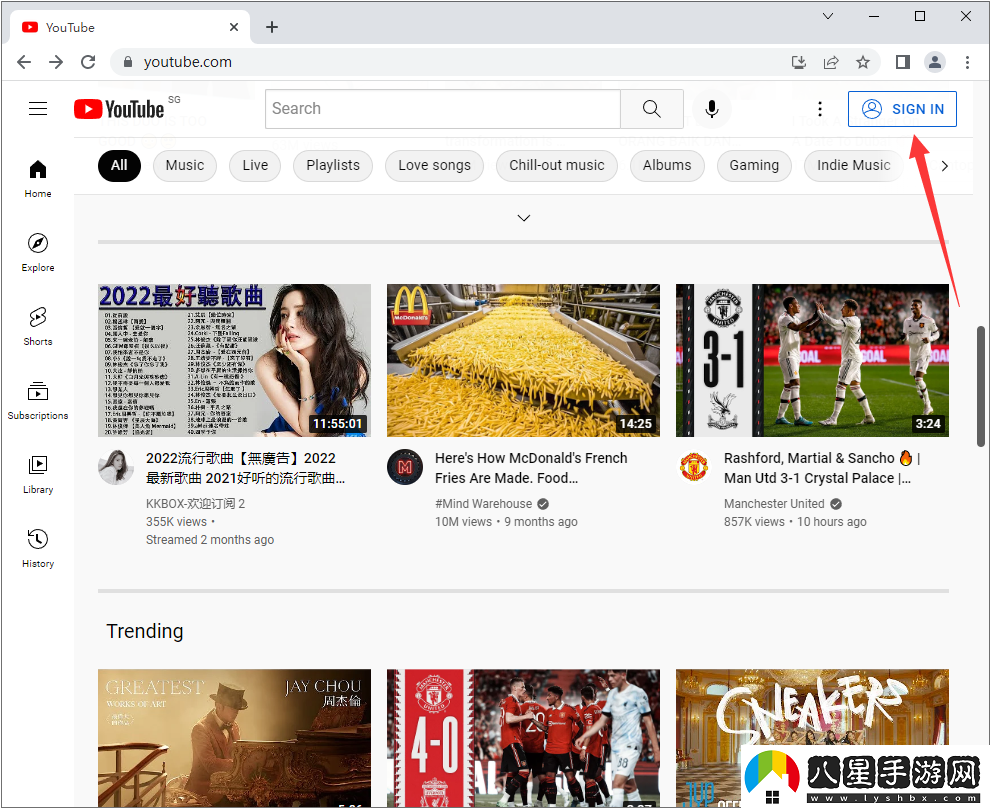Open the Explore section in the sidebar
991x809 pixels.
pos(37,251)
